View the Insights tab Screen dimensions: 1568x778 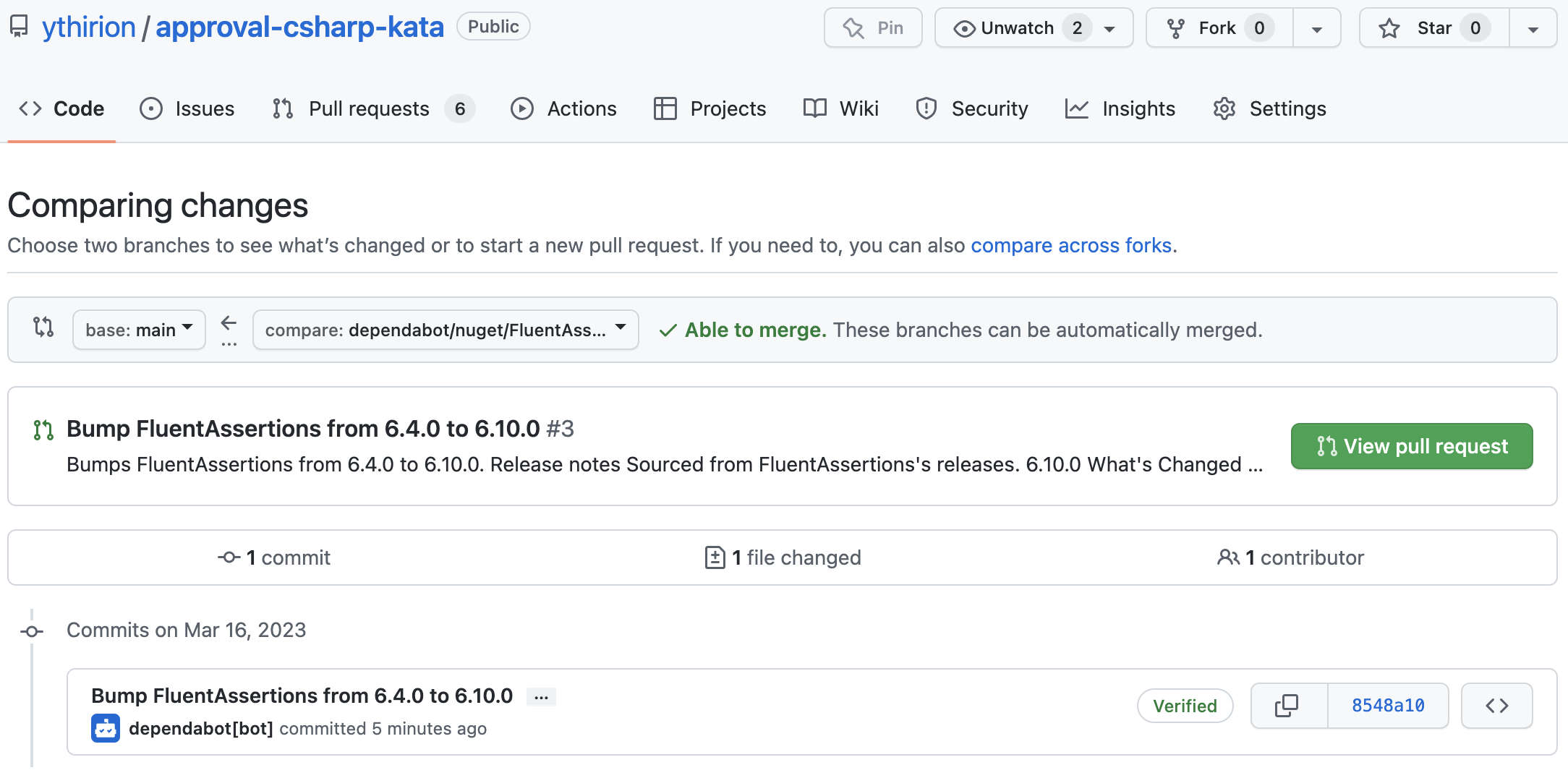point(1120,108)
